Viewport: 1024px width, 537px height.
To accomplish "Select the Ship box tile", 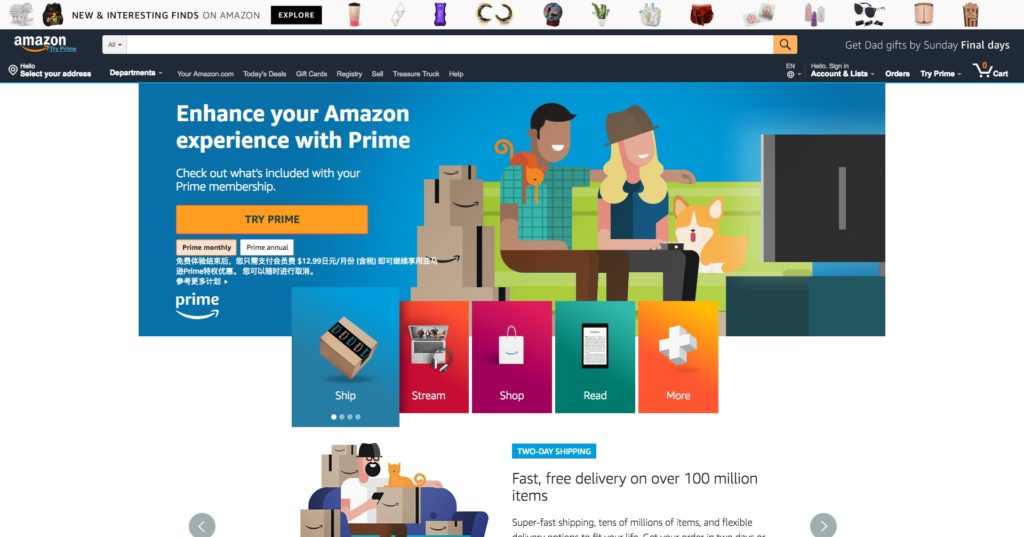I will coord(345,357).
